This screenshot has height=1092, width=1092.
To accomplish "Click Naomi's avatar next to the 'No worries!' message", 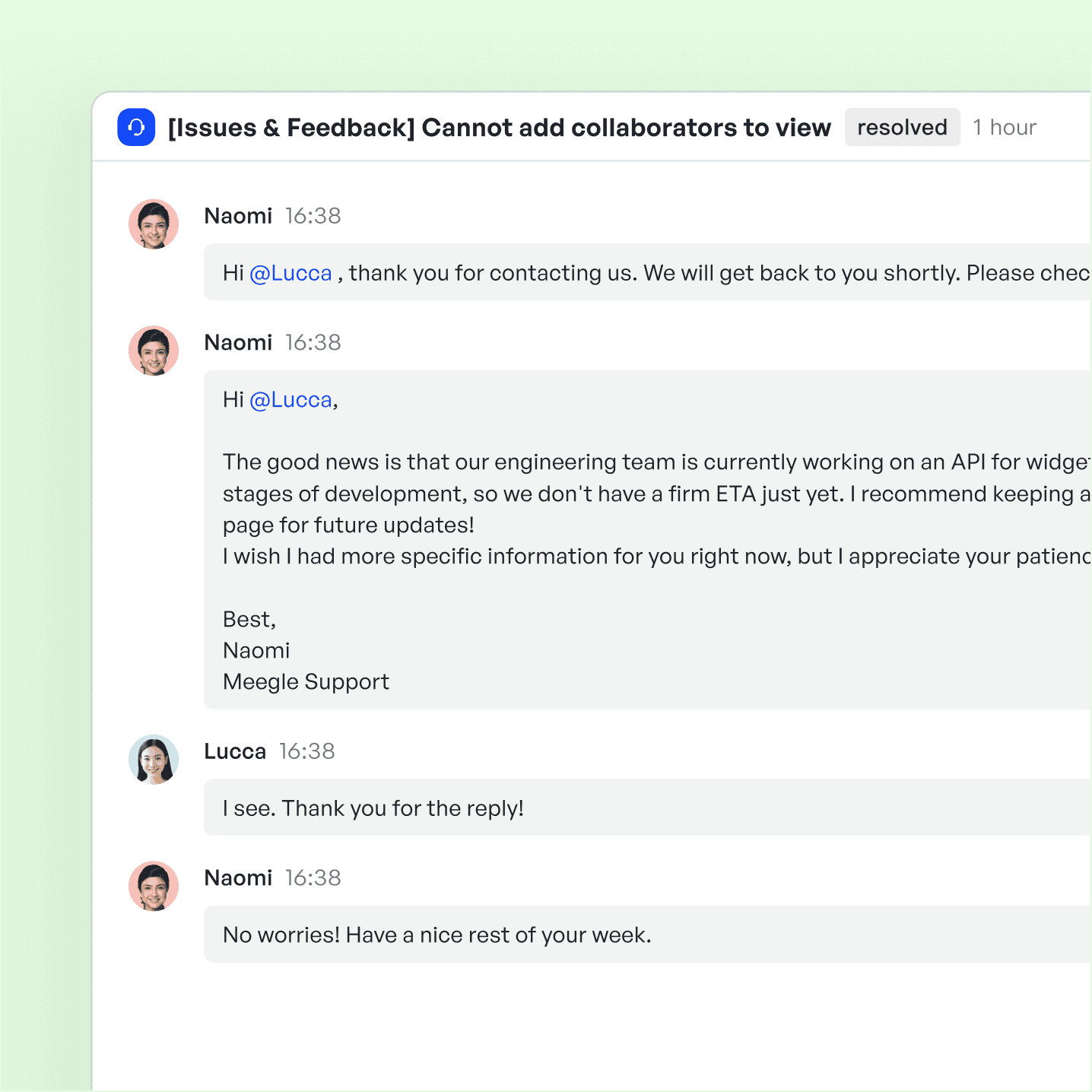I will [x=154, y=886].
